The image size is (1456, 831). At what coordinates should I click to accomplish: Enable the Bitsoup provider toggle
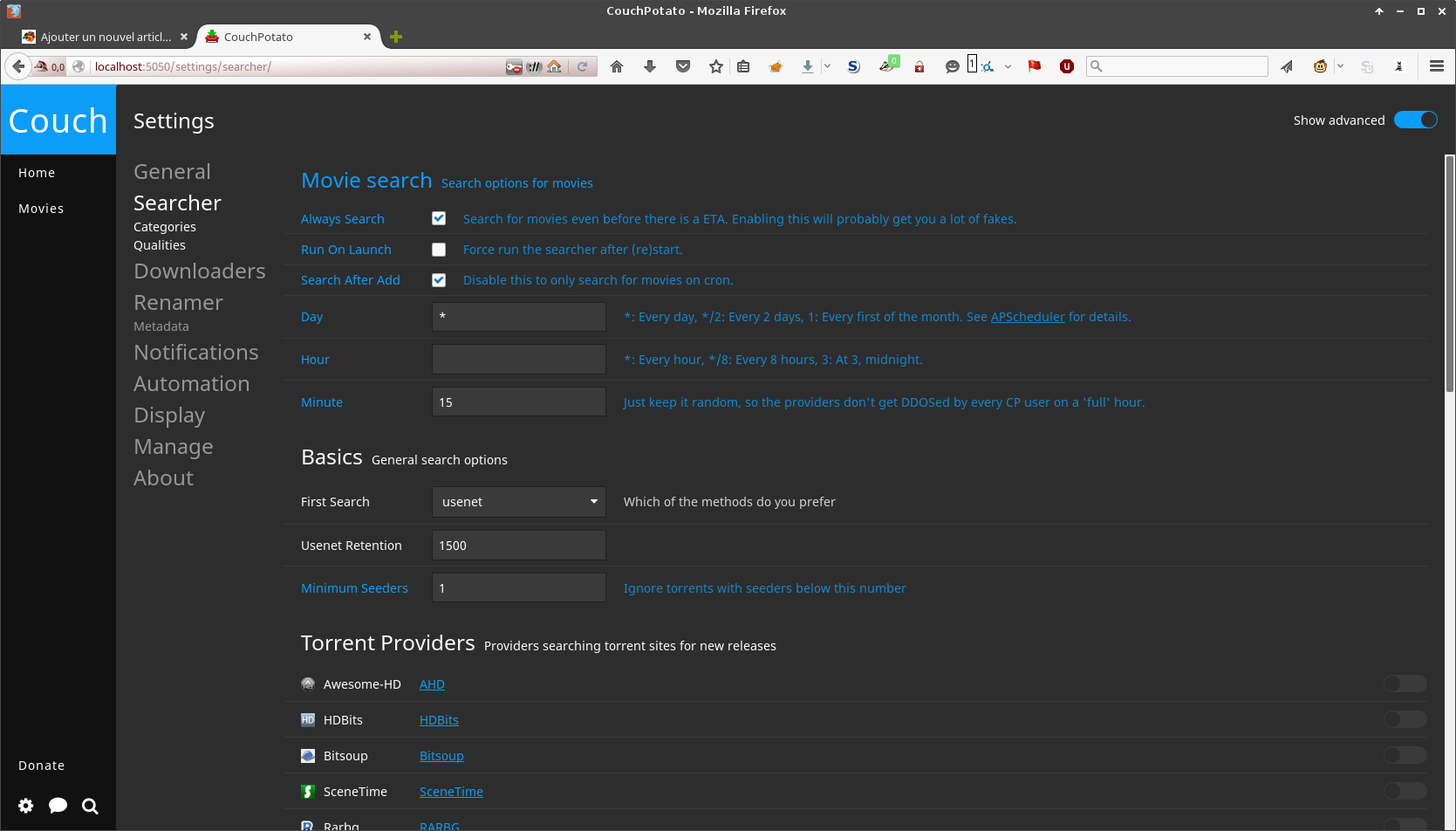pyautogui.click(x=1405, y=755)
